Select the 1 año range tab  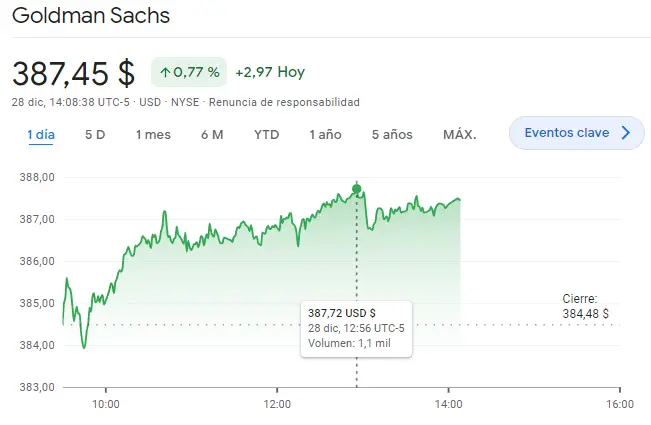click(x=326, y=134)
